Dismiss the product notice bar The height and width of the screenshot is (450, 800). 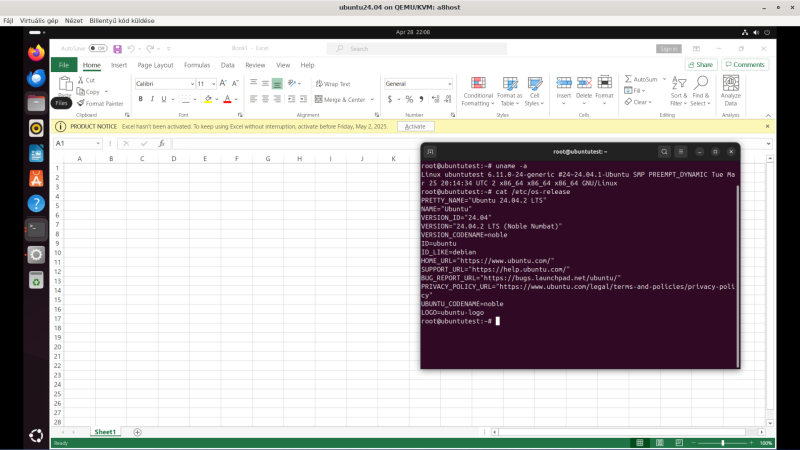pyautogui.click(x=767, y=127)
